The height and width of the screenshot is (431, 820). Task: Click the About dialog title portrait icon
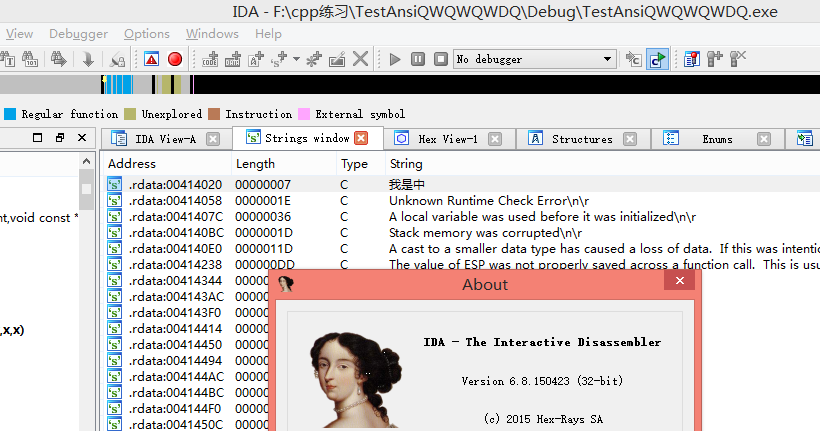point(286,284)
